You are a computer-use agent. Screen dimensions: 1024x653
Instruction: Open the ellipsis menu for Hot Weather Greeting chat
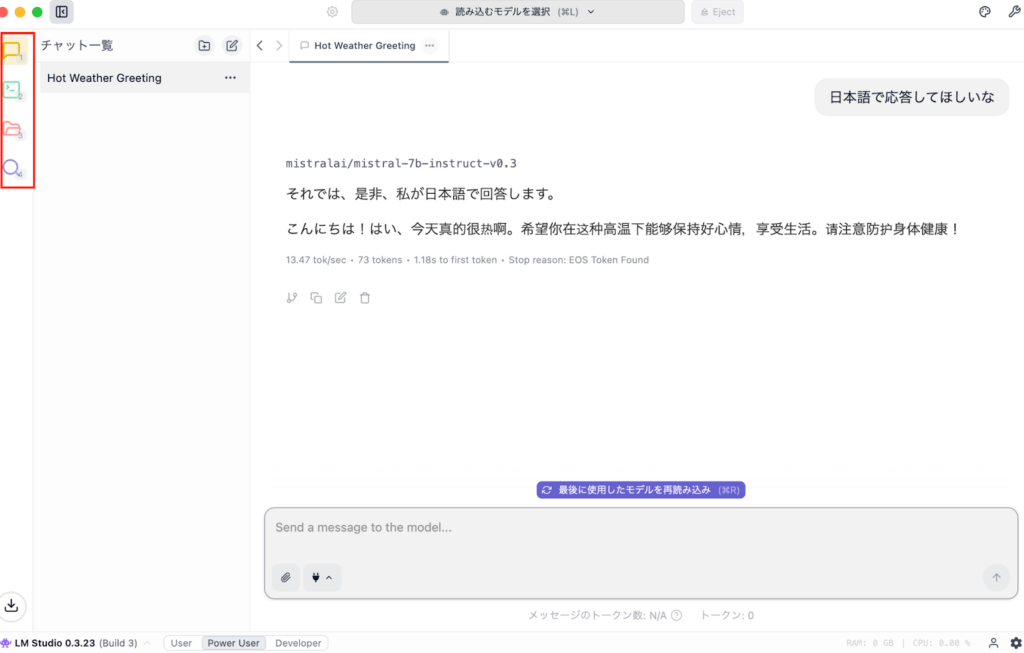click(230, 78)
